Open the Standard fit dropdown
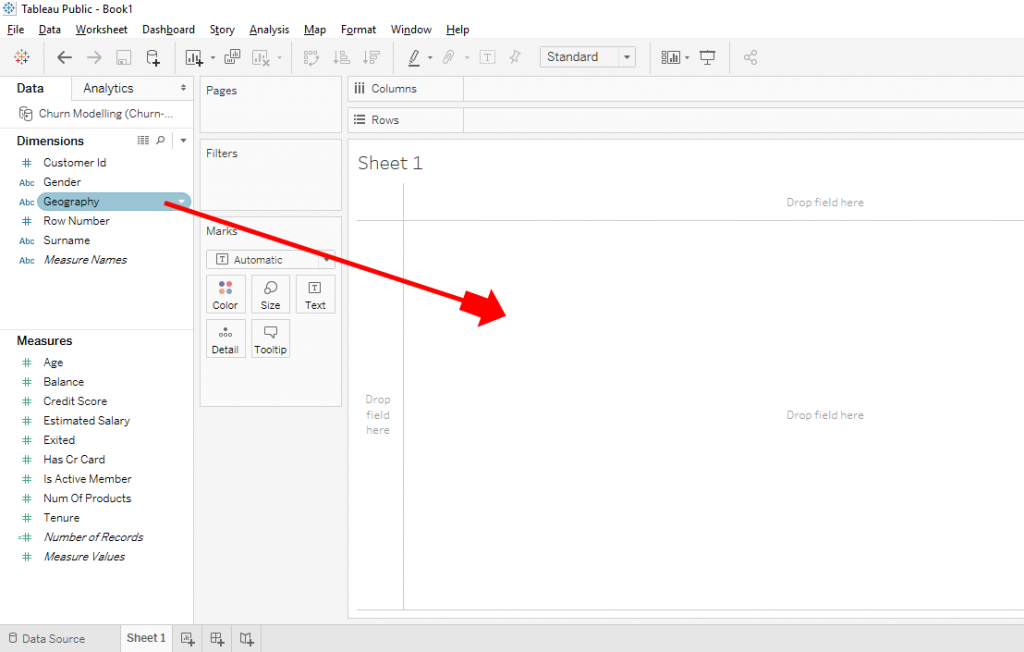Image resolution: width=1024 pixels, height=652 pixels. coord(626,57)
